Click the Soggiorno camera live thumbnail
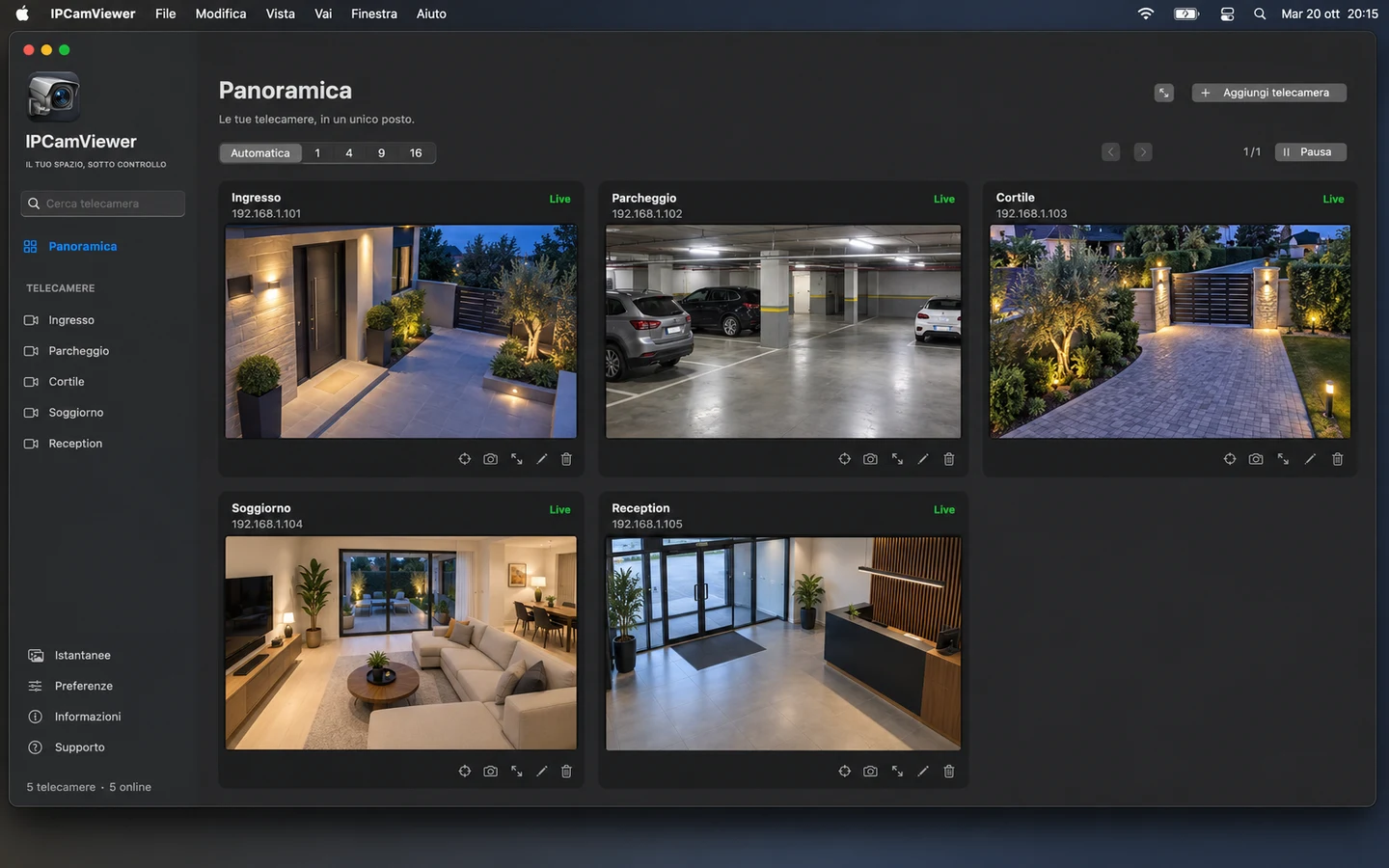Viewport: 1389px width, 868px height. tap(401, 643)
